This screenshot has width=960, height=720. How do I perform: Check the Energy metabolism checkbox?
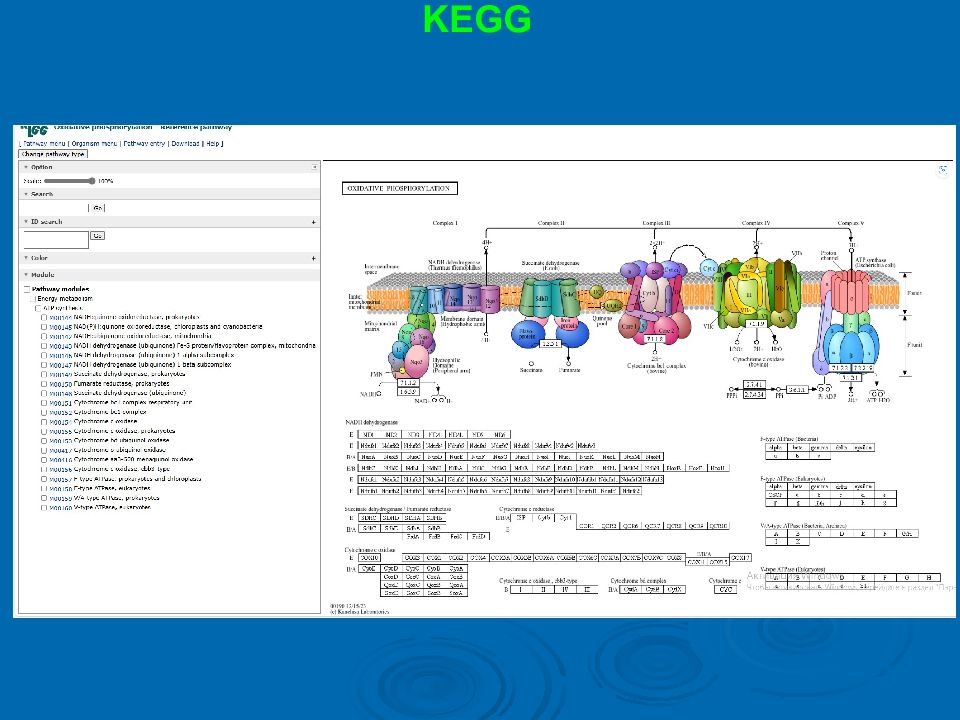coord(33,299)
